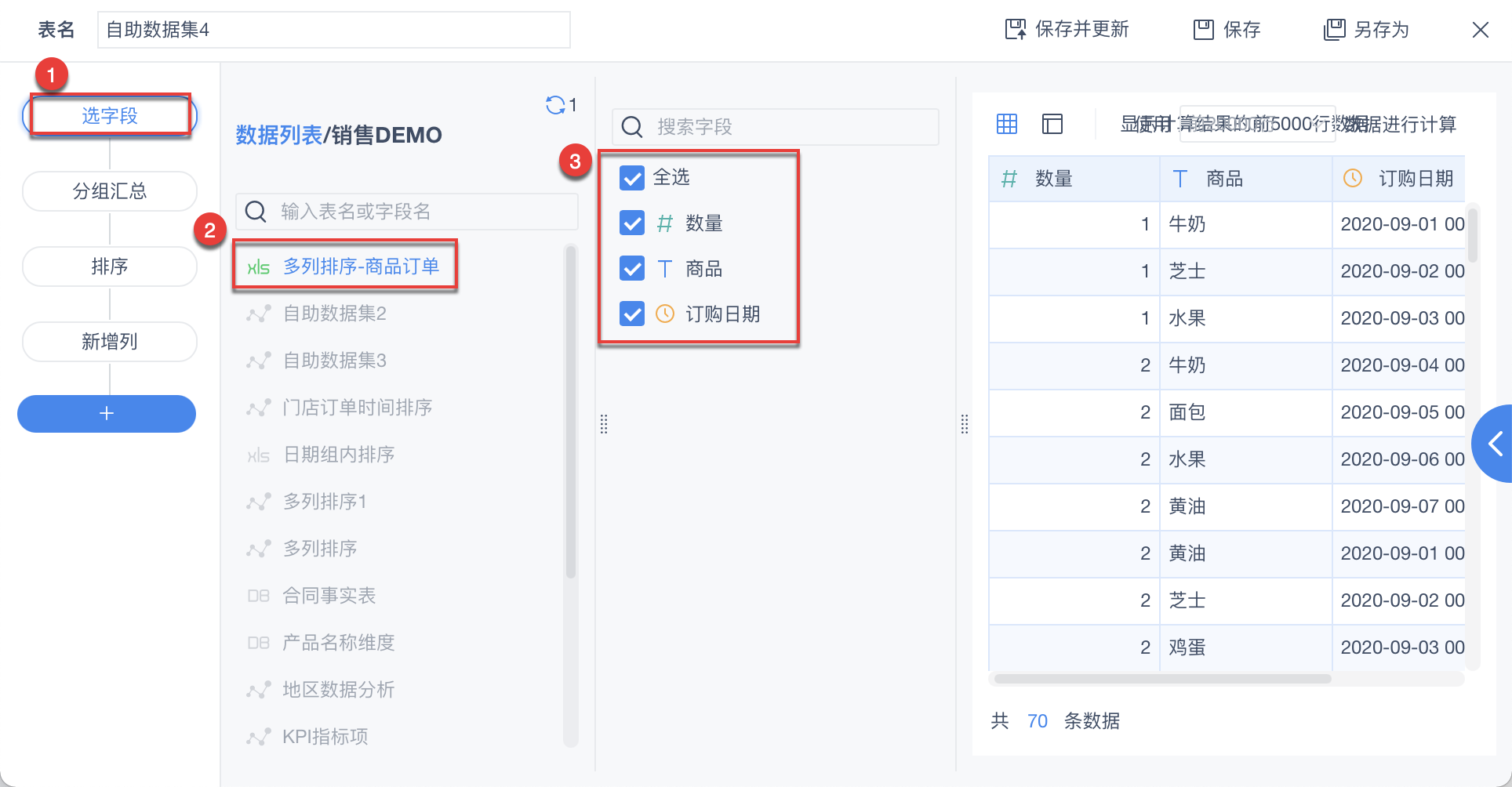Uncheck the 数量 field checkbox
Viewport: 1512px width, 787px height.
pos(632,223)
